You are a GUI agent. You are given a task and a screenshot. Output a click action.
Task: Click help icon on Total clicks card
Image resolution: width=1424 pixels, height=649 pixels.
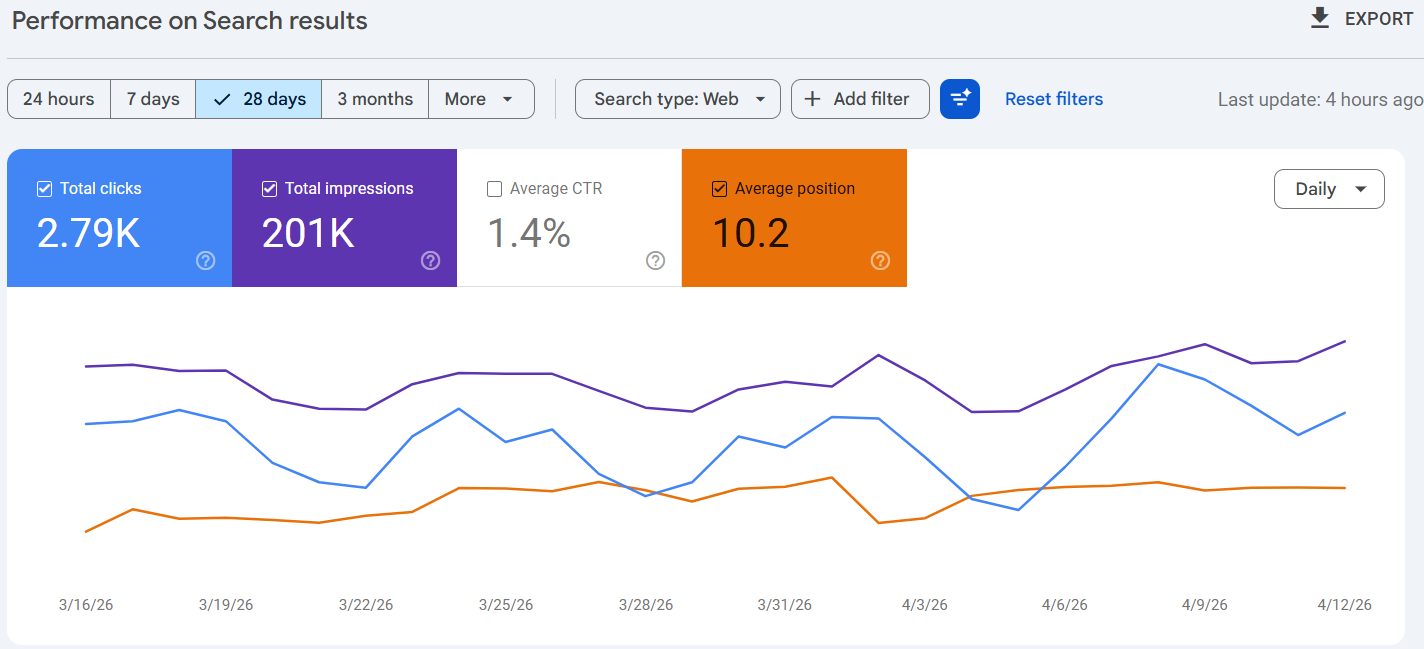(206, 261)
